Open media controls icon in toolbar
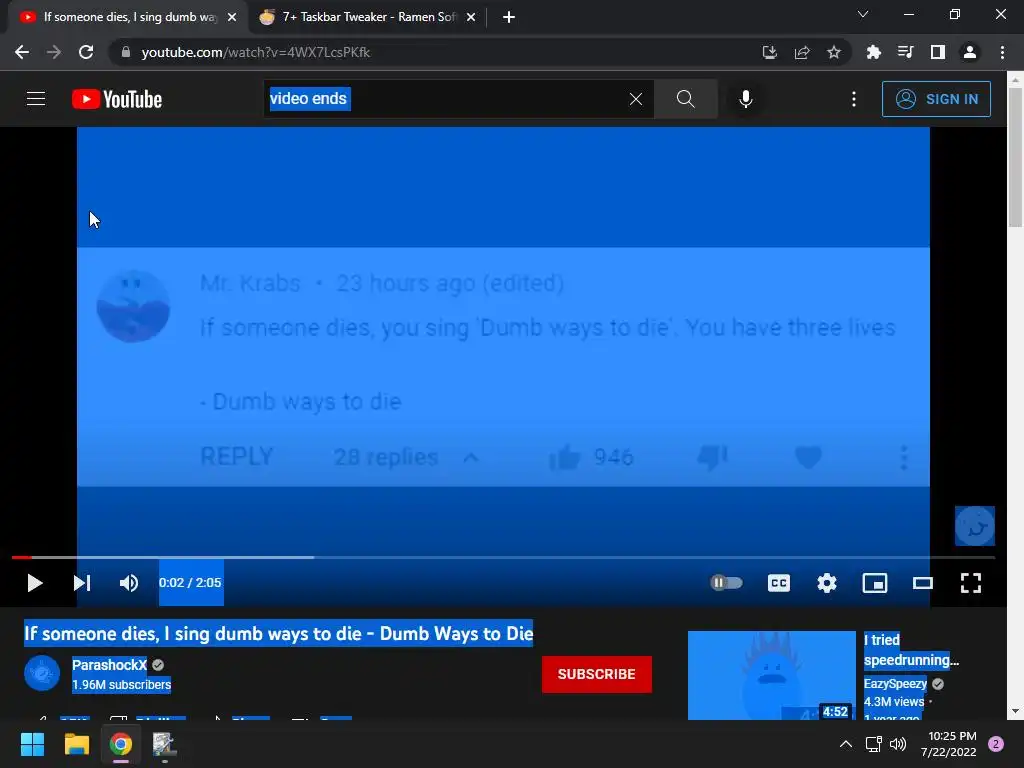Image resolution: width=1024 pixels, height=768 pixels. click(x=905, y=52)
